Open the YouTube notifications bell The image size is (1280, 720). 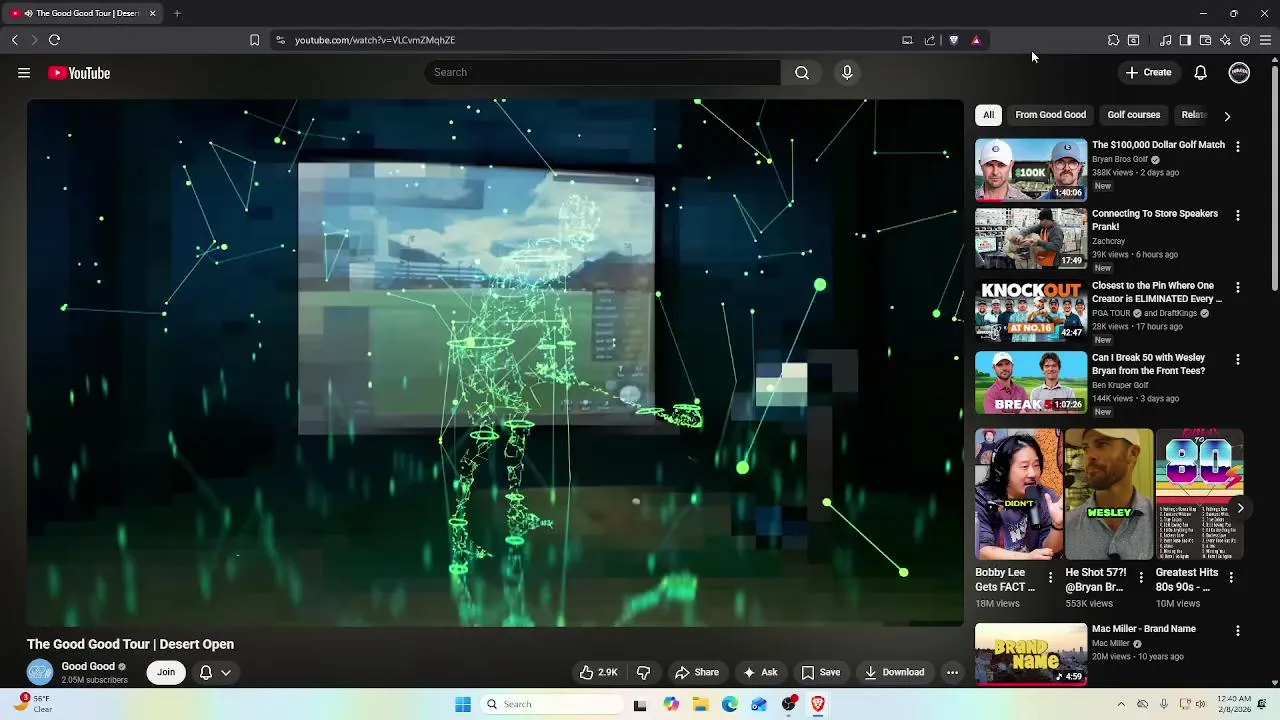click(1200, 72)
